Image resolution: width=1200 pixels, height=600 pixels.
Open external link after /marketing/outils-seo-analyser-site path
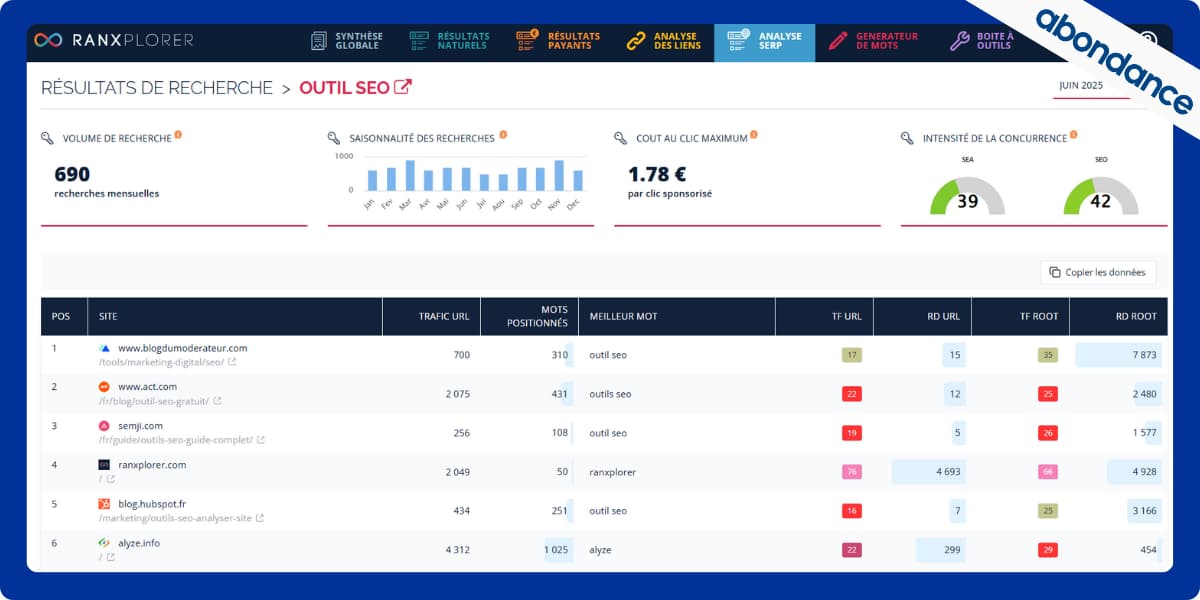(260, 518)
